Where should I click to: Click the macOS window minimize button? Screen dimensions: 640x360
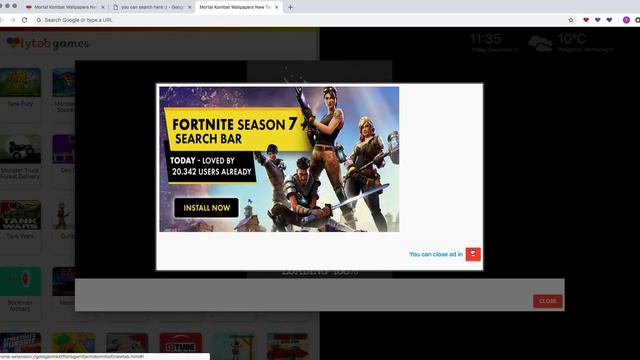click(x=7, y=6)
